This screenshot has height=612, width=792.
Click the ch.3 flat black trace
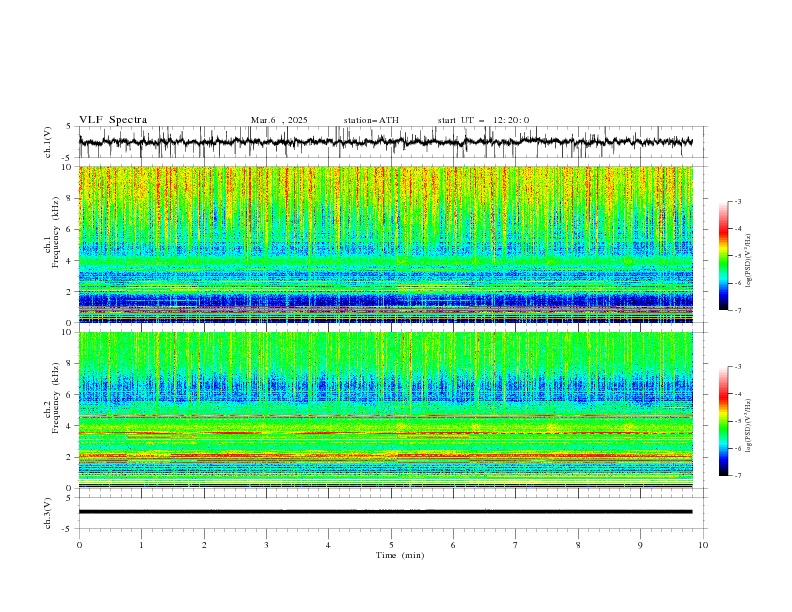pos(385,512)
